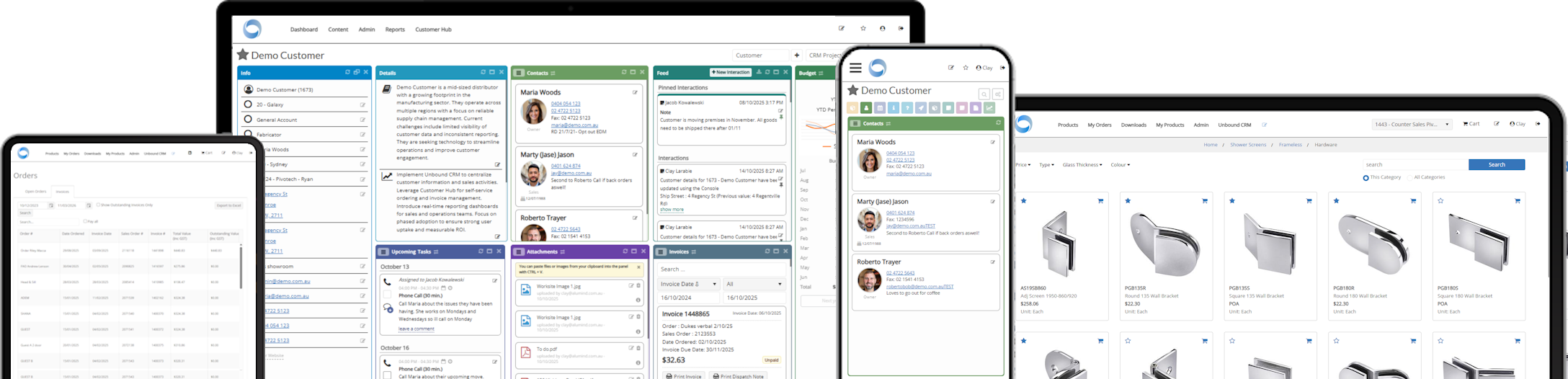The height and width of the screenshot is (379, 1568).
Task: Open the Reports menu in desktop navigation
Action: click(395, 30)
